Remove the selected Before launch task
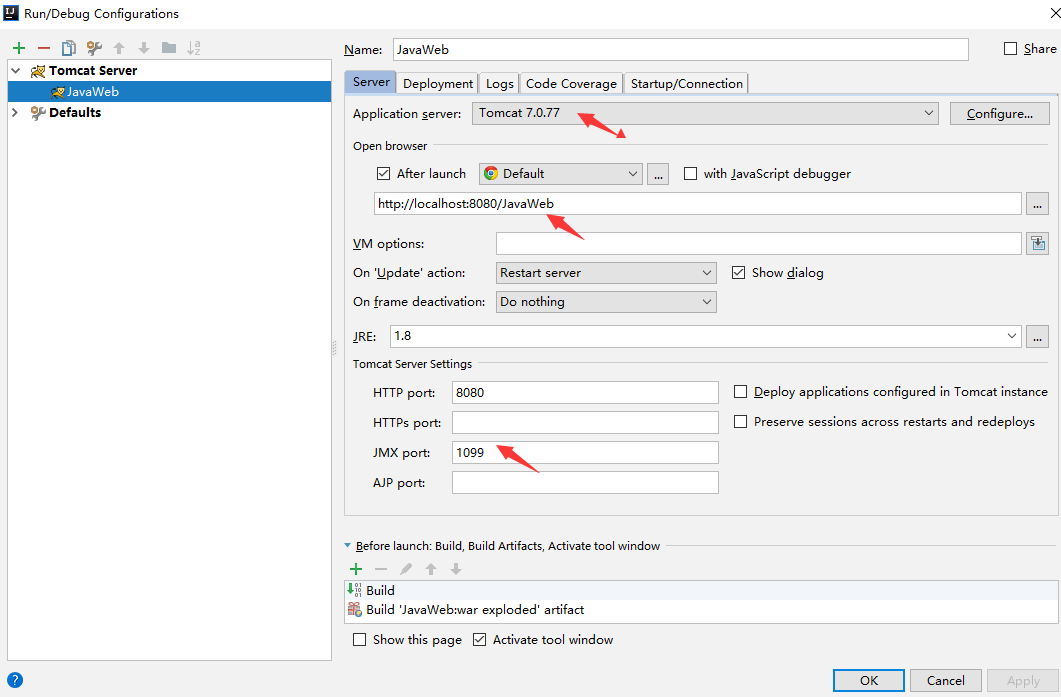The image size is (1061, 697). pyautogui.click(x=381, y=569)
